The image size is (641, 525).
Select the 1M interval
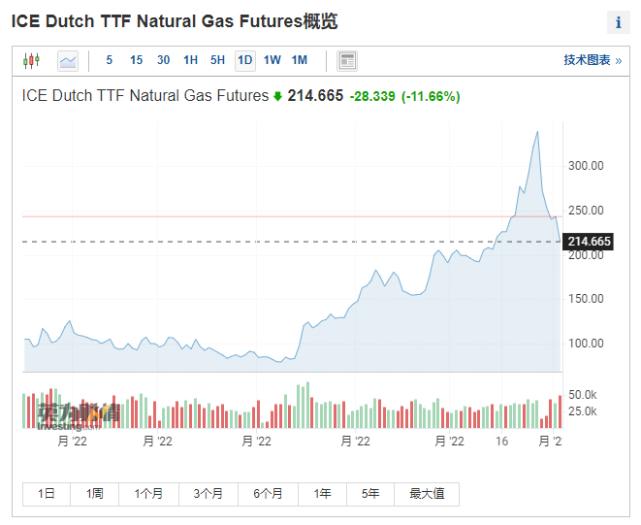[x=299, y=60]
